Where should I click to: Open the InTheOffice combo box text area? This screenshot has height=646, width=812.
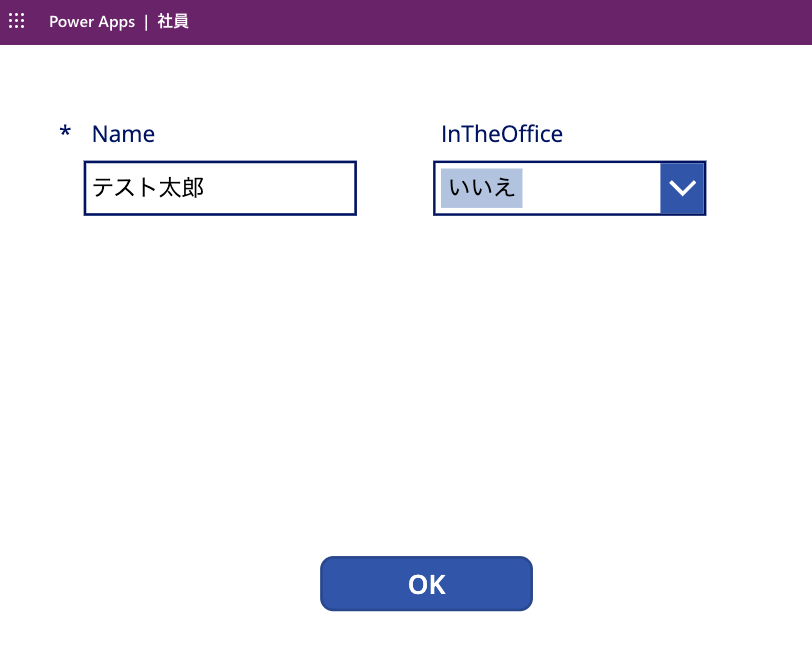click(547, 188)
